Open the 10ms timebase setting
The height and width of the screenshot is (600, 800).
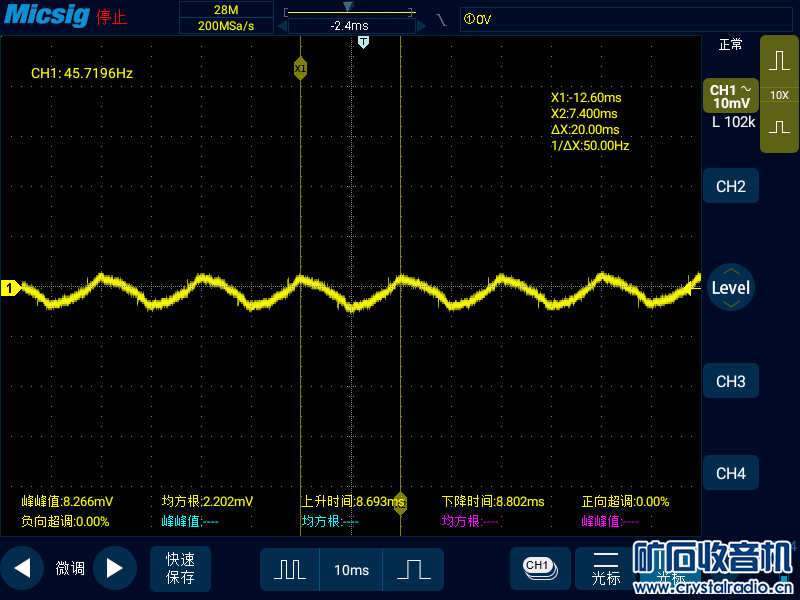tap(351, 569)
